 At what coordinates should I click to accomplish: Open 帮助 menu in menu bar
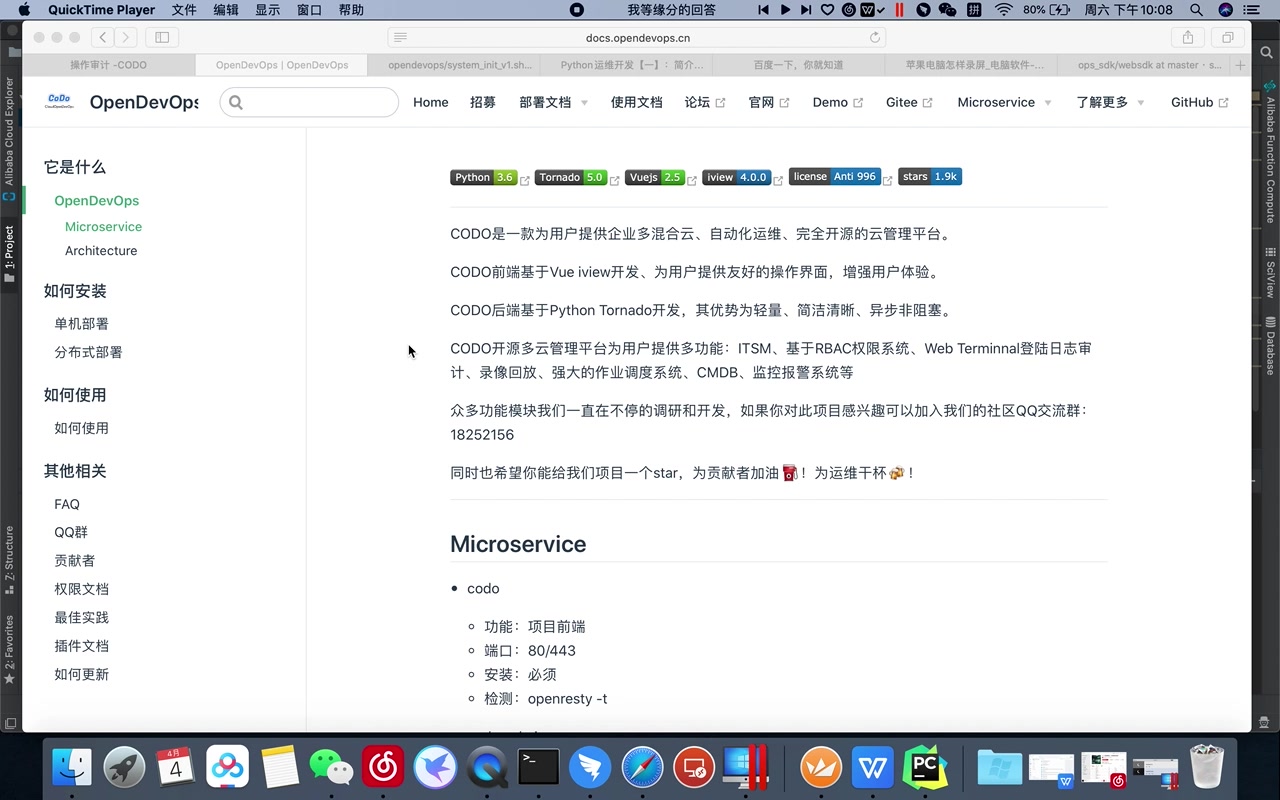tap(351, 10)
